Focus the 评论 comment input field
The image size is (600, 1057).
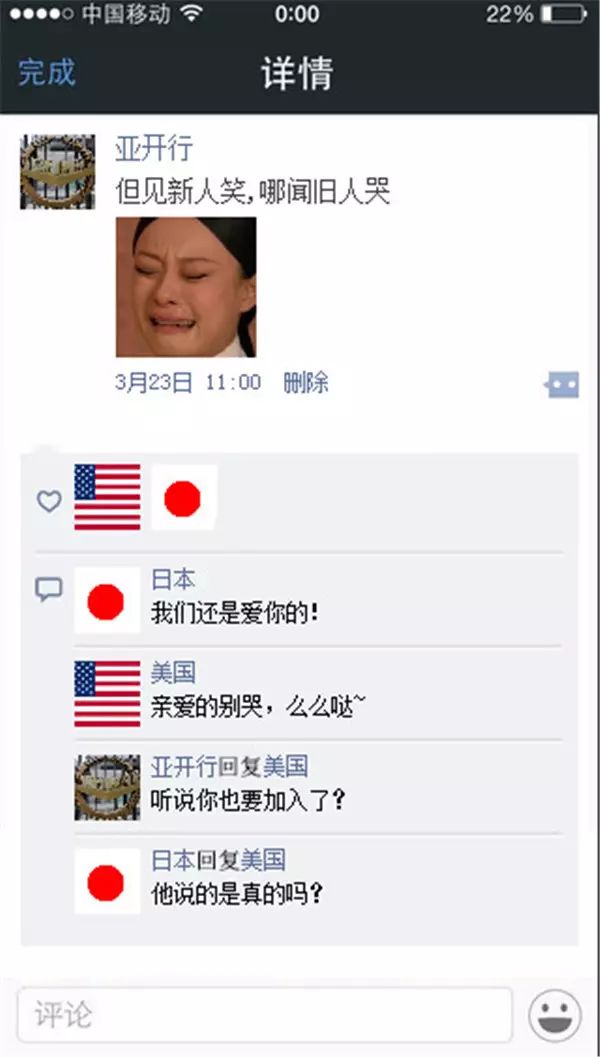pos(265,1015)
